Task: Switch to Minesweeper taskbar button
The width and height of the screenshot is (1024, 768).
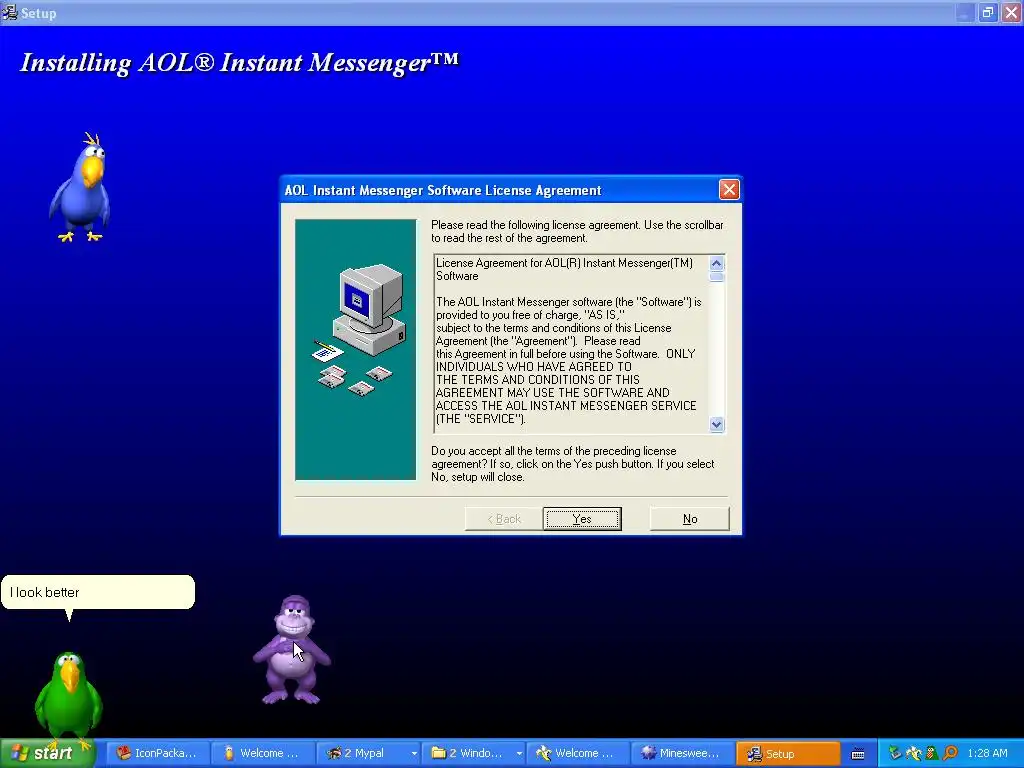Action: (x=683, y=753)
